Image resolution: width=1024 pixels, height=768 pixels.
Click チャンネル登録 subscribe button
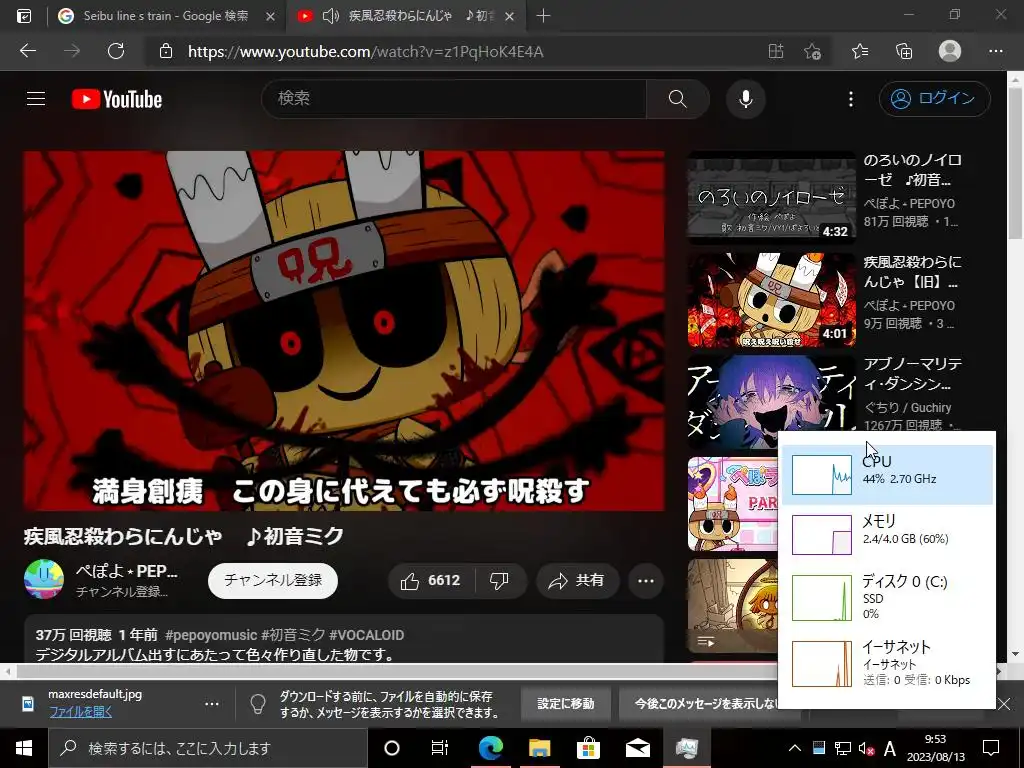coord(273,580)
